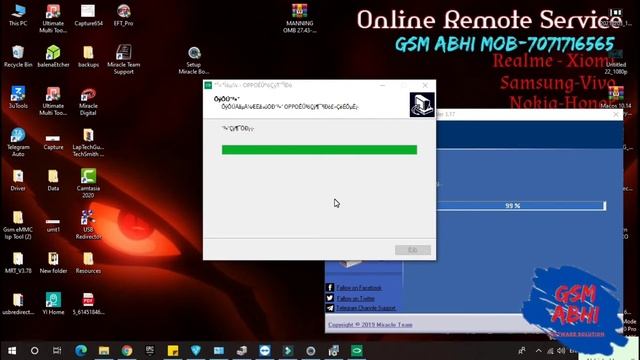Open This PC desktop icon

(x=18, y=15)
